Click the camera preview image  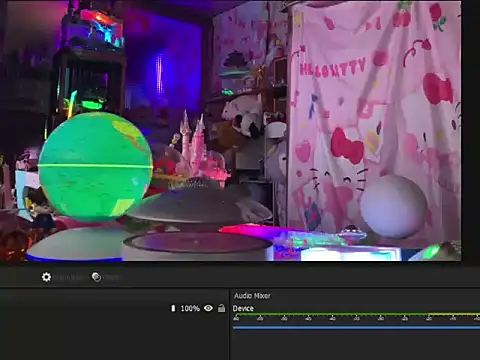[231, 131]
